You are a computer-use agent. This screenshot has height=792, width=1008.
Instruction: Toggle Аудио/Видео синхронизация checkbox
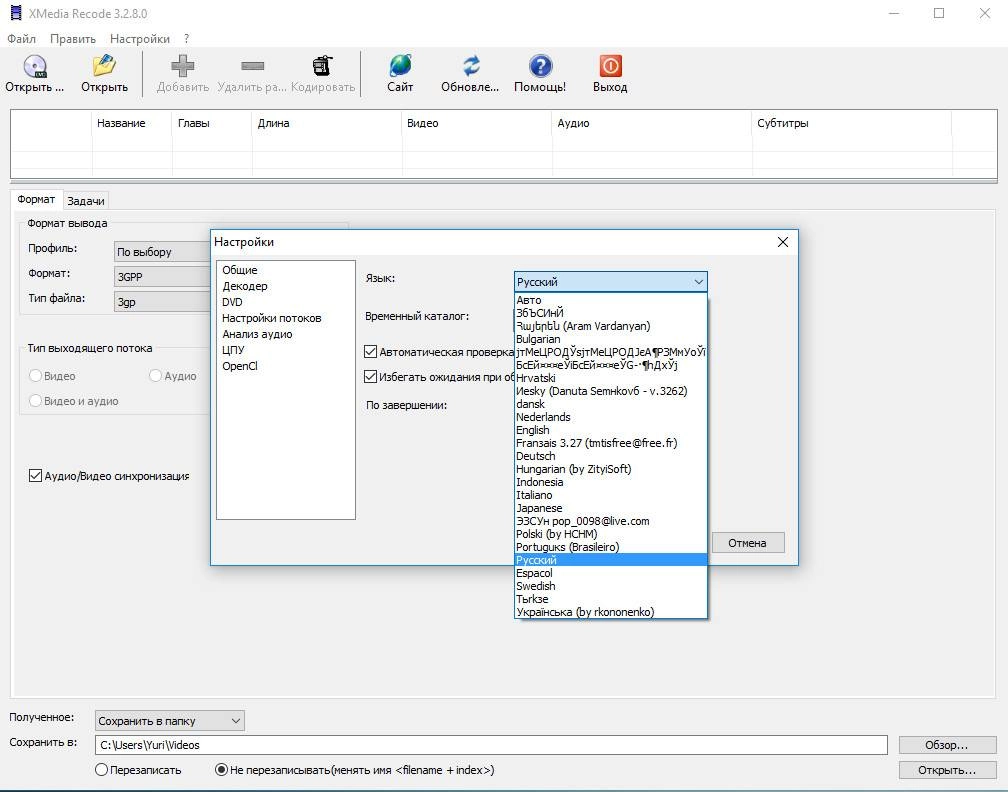(35, 476)
